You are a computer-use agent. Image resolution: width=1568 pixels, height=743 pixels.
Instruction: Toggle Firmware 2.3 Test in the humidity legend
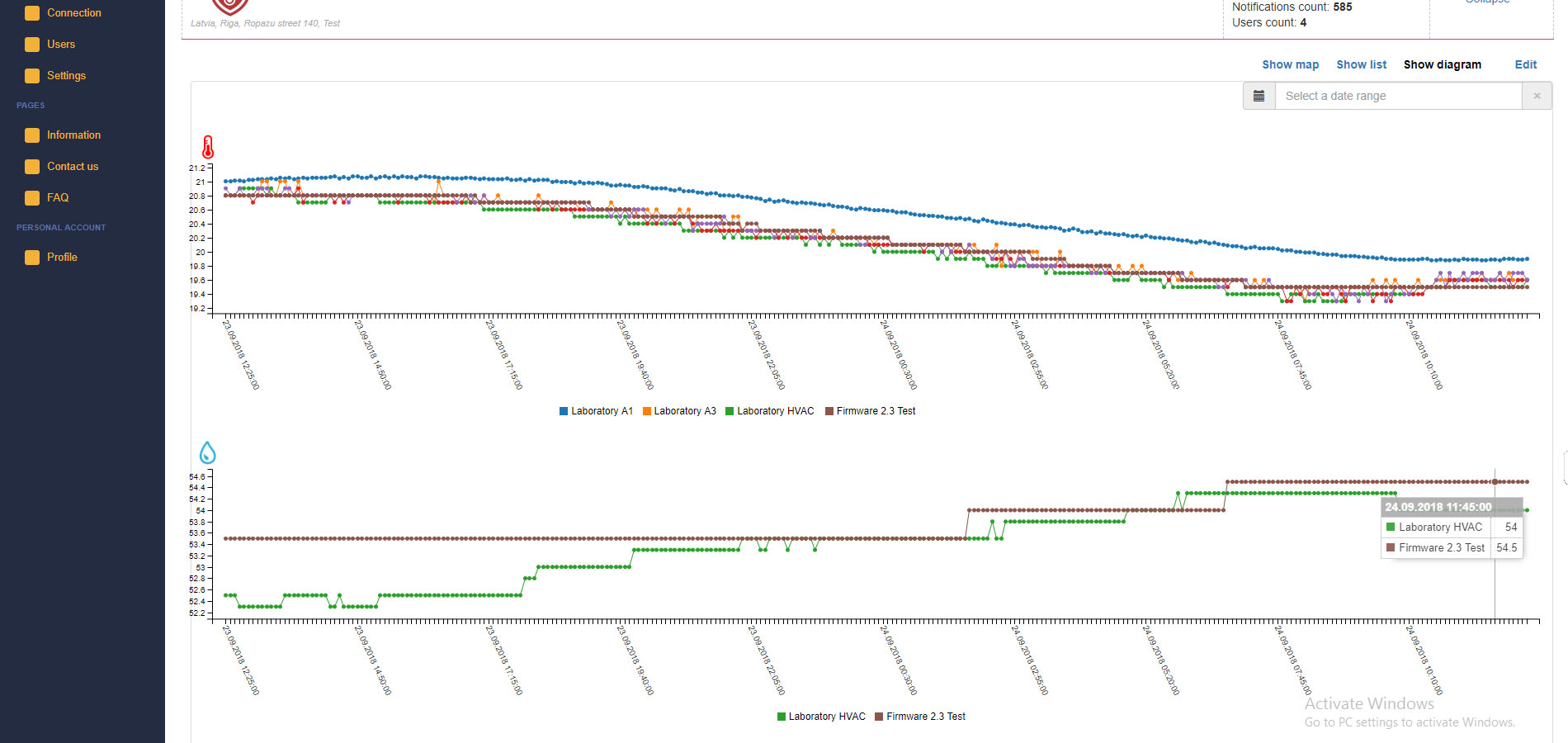920,716
